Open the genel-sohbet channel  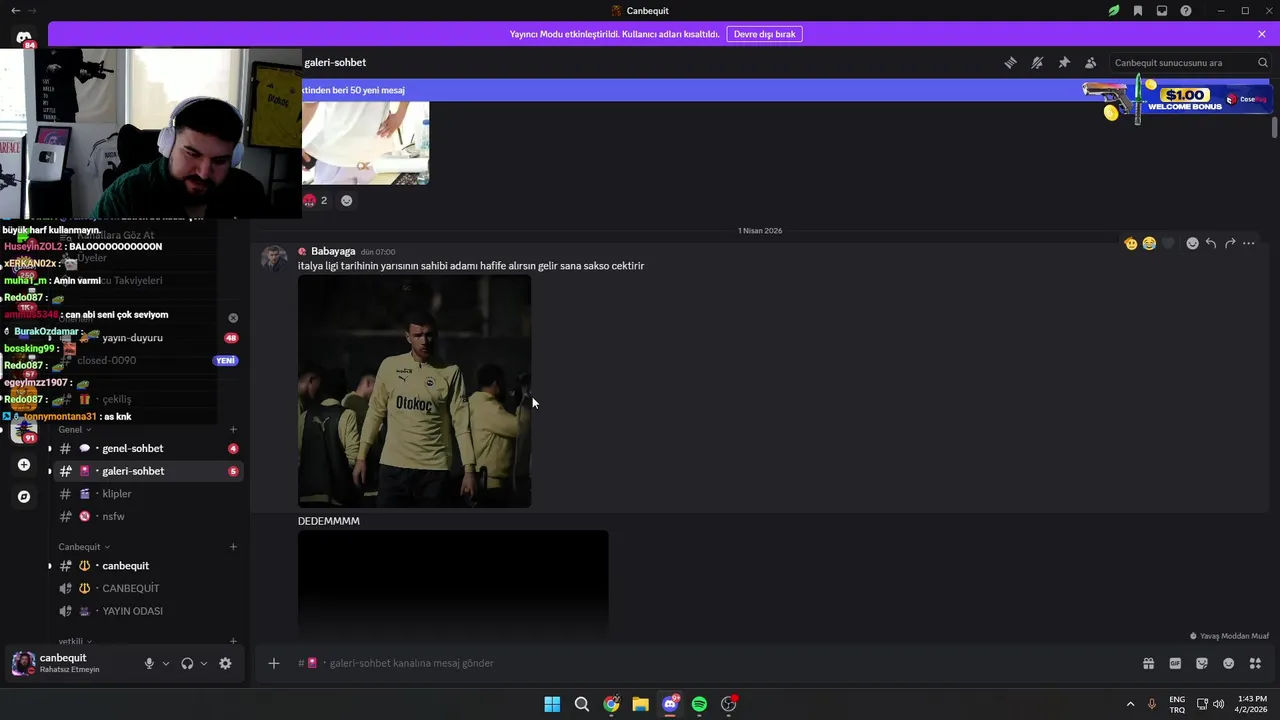coord(147,448)
